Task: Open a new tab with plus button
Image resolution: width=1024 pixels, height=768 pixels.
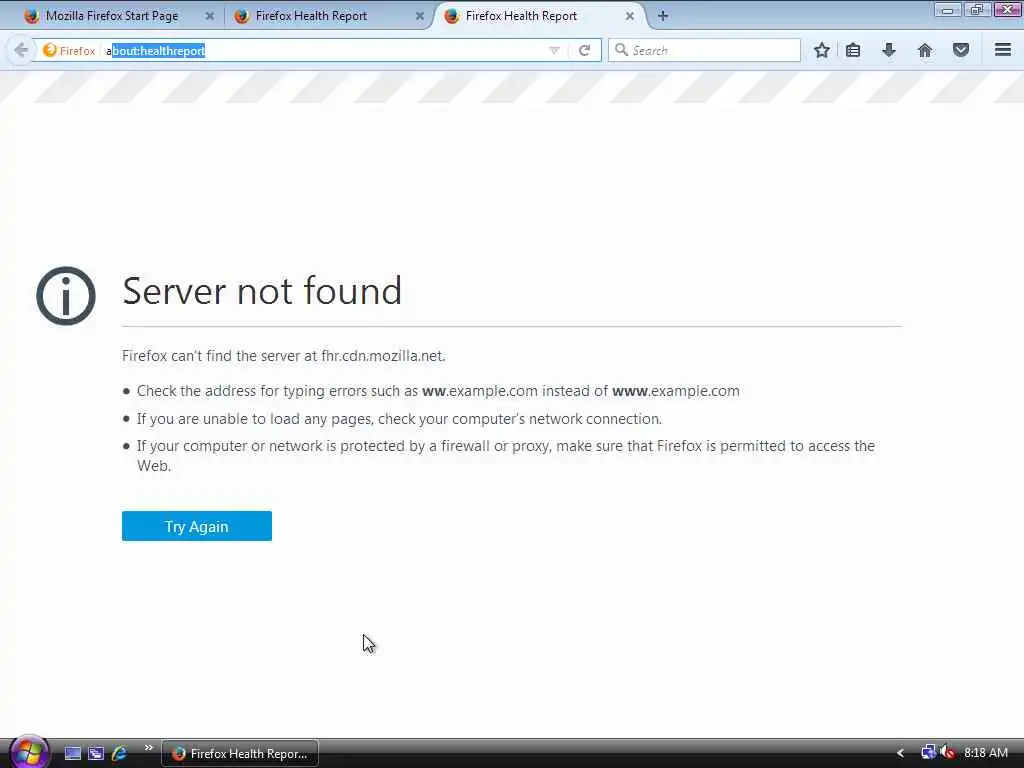Action: coord(663,16)
